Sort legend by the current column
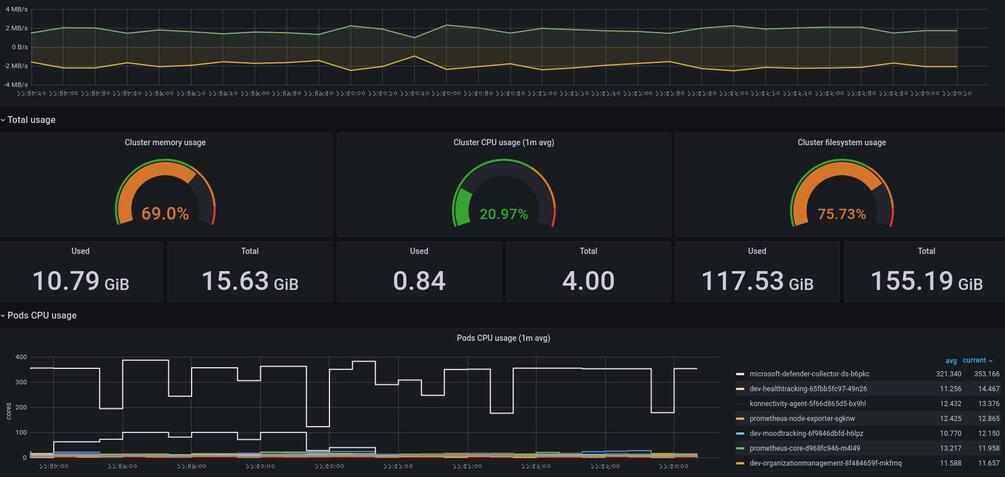The image size is (1005, 477). [978, 360]
